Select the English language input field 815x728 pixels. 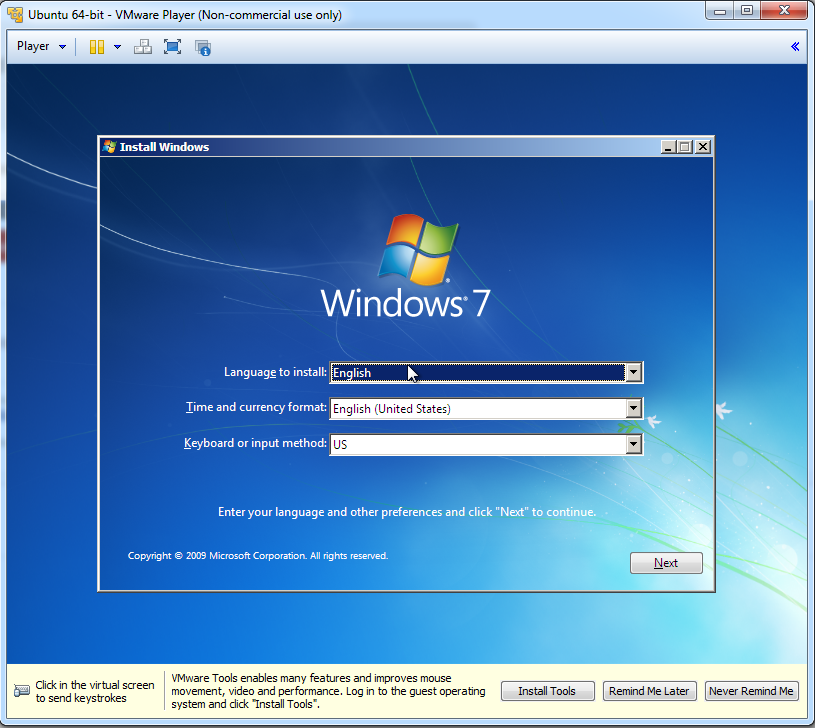click(470, 372)
